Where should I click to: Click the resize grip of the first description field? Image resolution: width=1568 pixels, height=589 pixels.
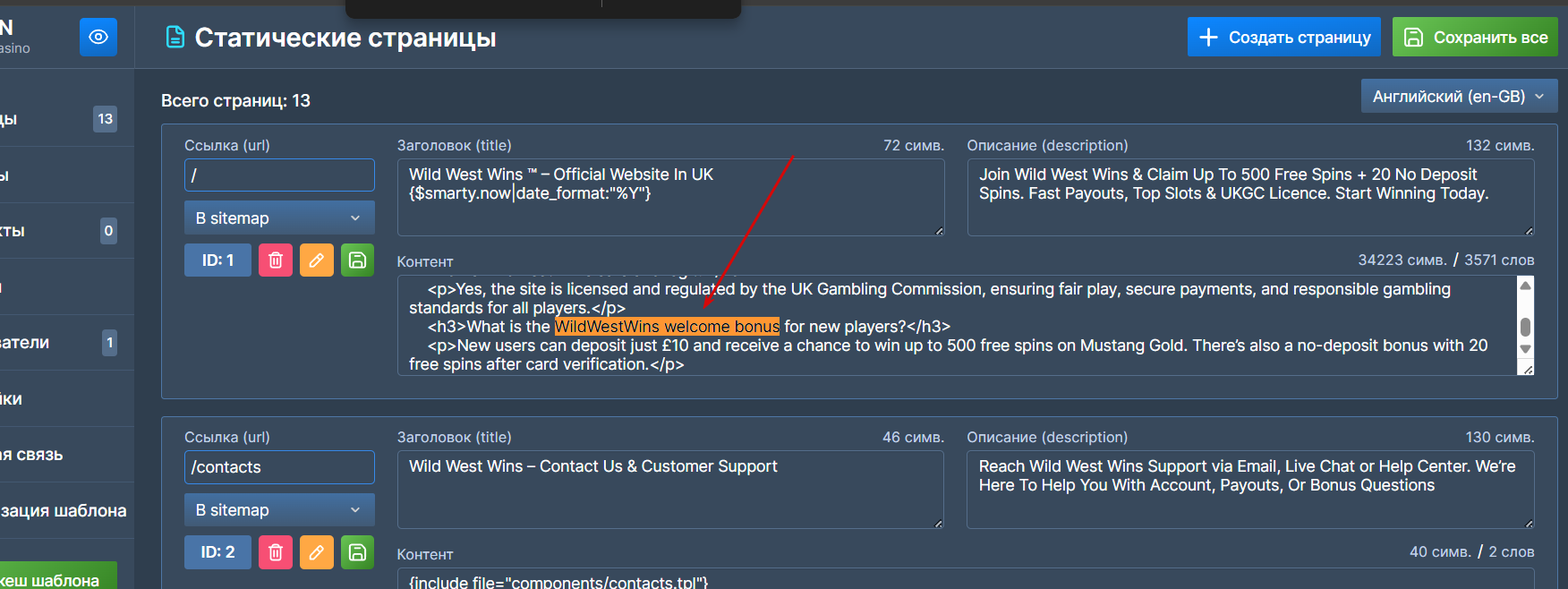(1529, 231)
